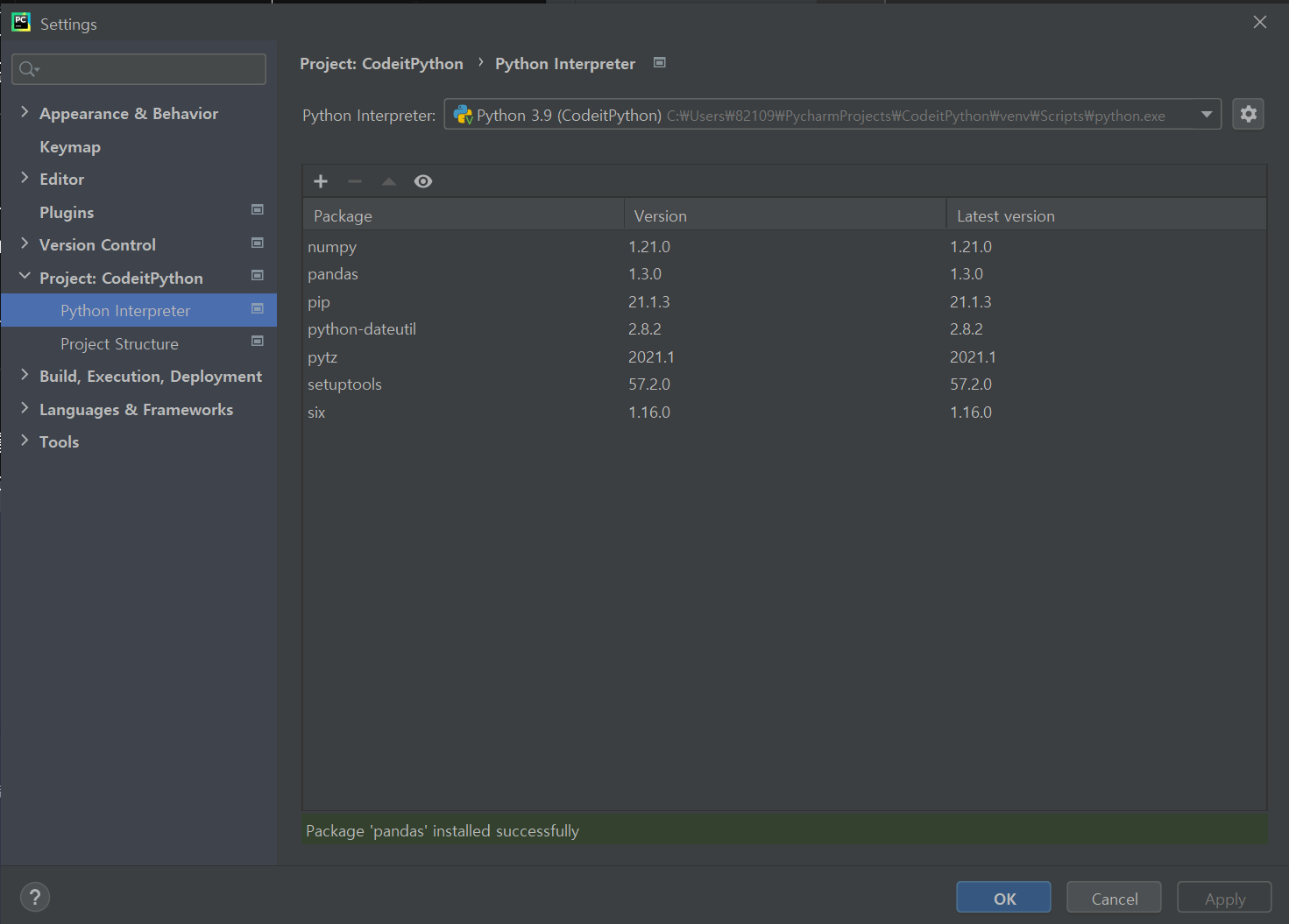Click the upgrade package arrow icon
Image resolution: width=1289 pixels, height=924 pixels.
(389, 181)
